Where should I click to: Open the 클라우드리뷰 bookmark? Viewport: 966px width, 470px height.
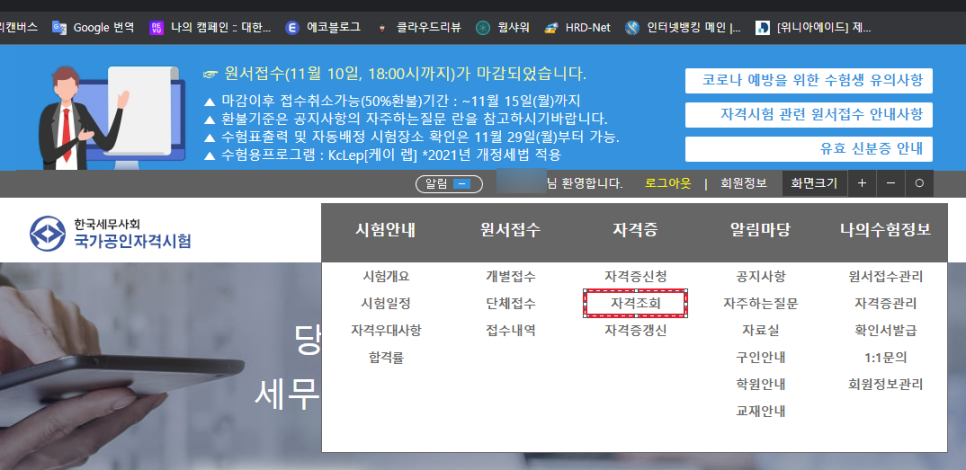click(x=419, y=27)
